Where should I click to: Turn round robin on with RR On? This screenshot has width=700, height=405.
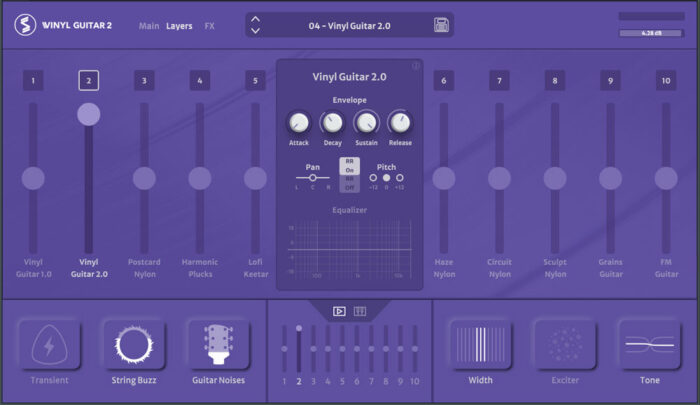pyautogui.click(x=350, y=166)
